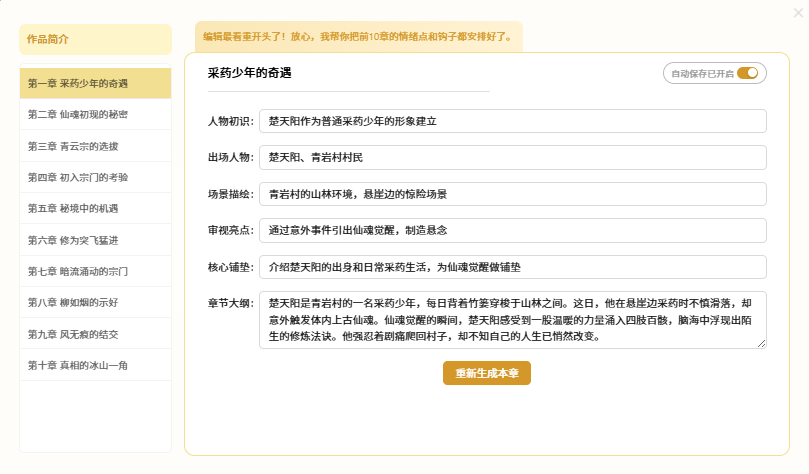Select 第八章 柳如烟的示好
The image size is (809, 474).
pyautogui.click(x=95, y=302)
